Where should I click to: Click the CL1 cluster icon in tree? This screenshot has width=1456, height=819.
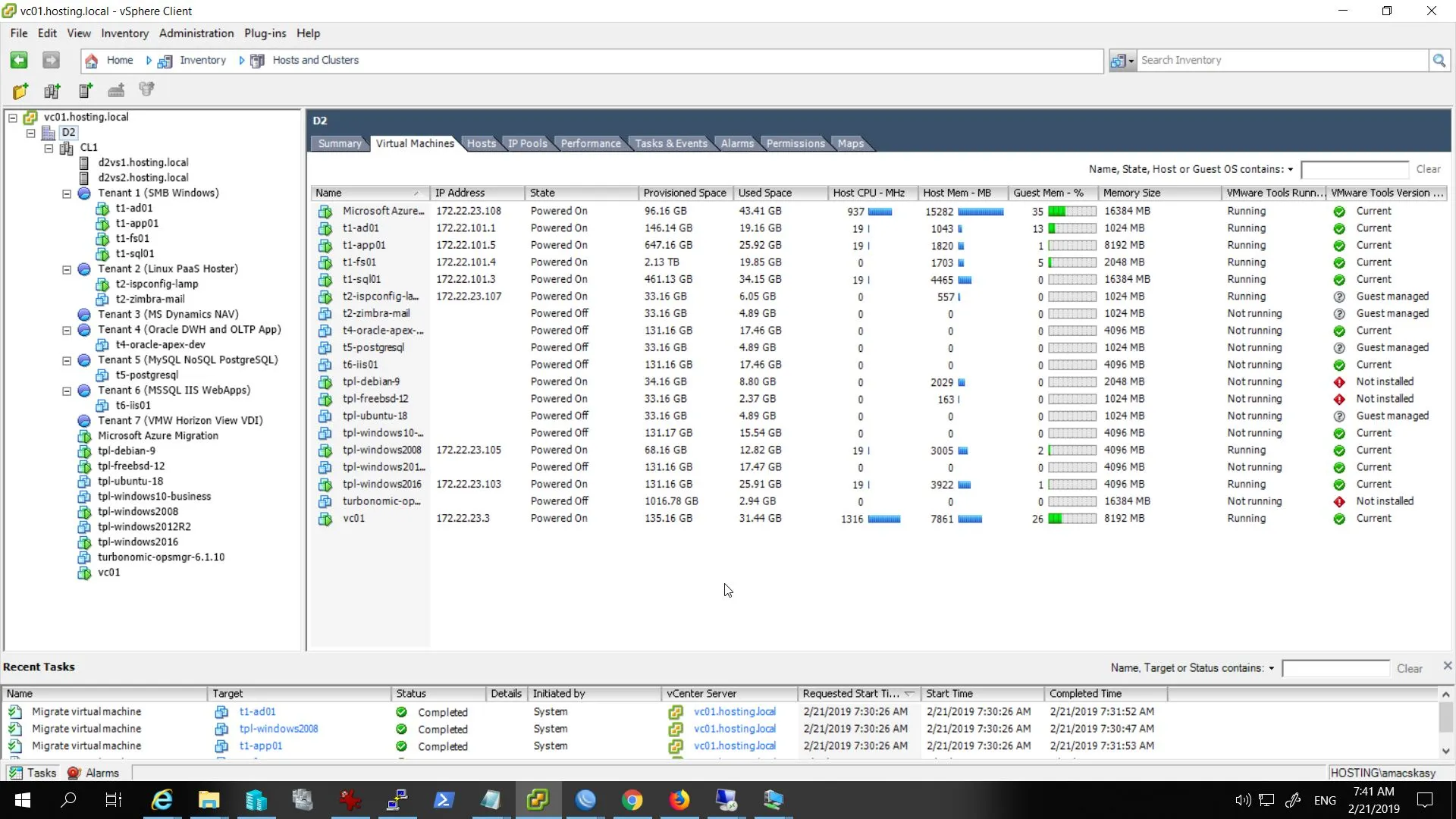[67, 148]
